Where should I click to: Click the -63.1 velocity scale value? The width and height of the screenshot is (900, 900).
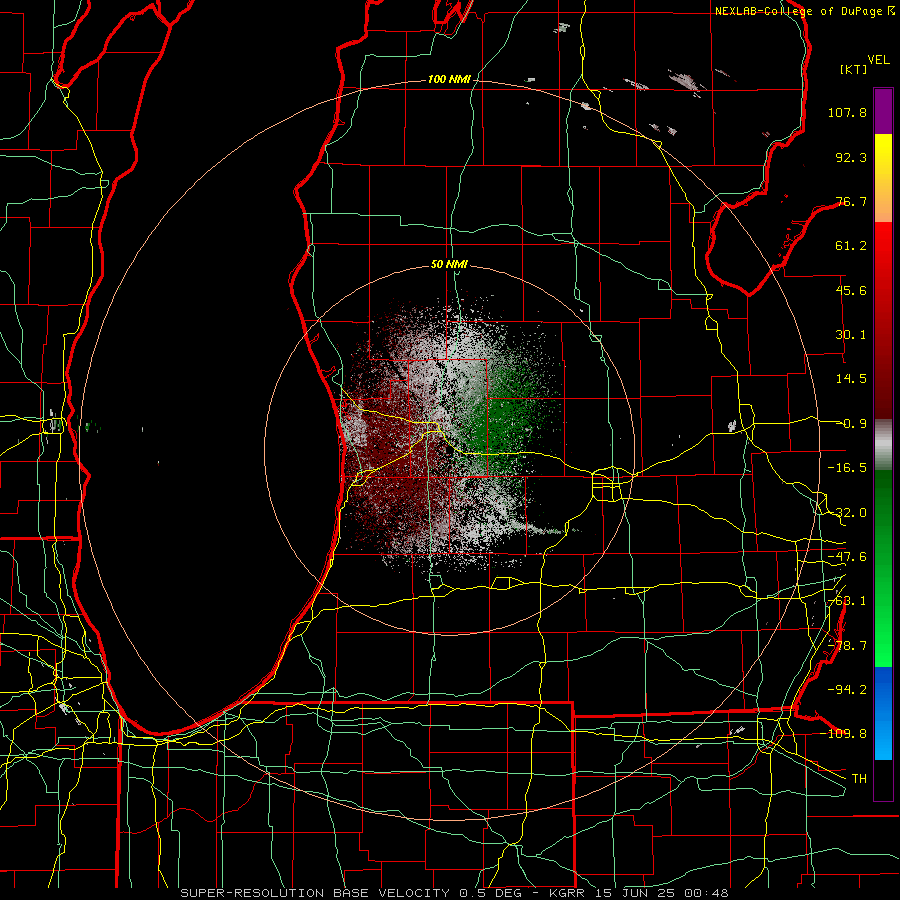point(847,601)
